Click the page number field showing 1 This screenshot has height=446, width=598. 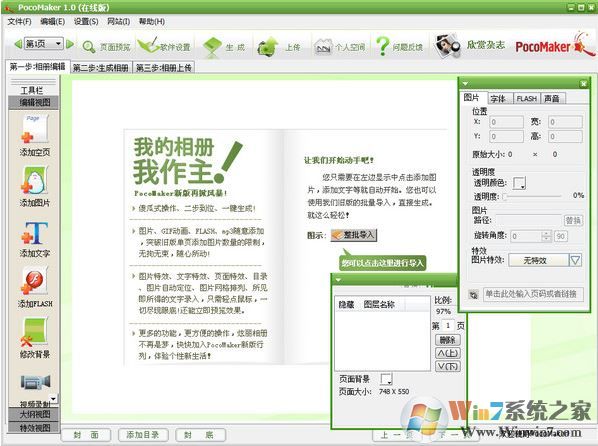(x=448, y=326)
